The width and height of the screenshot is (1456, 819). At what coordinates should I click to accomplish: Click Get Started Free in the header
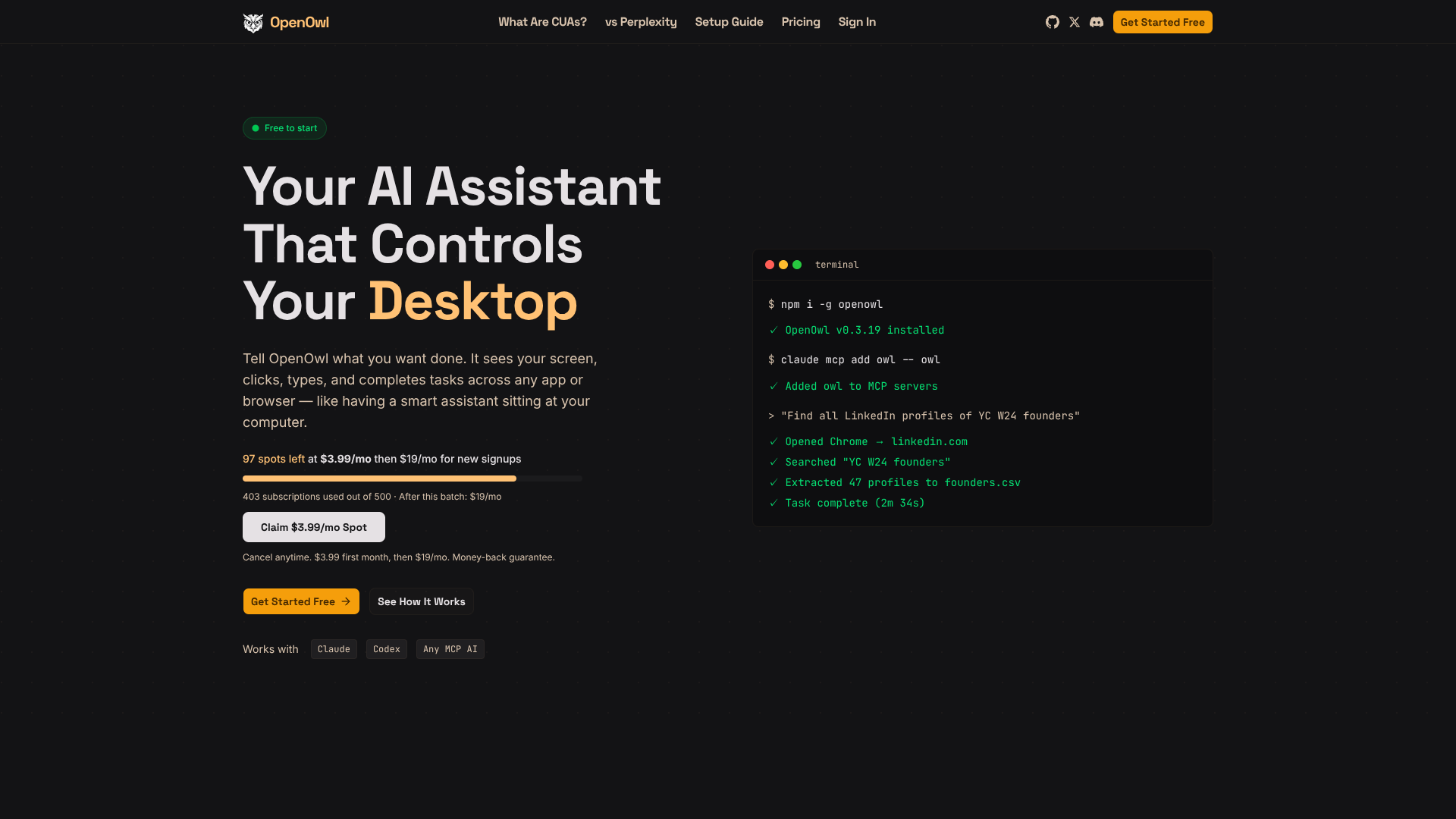tap(1163, 22)
